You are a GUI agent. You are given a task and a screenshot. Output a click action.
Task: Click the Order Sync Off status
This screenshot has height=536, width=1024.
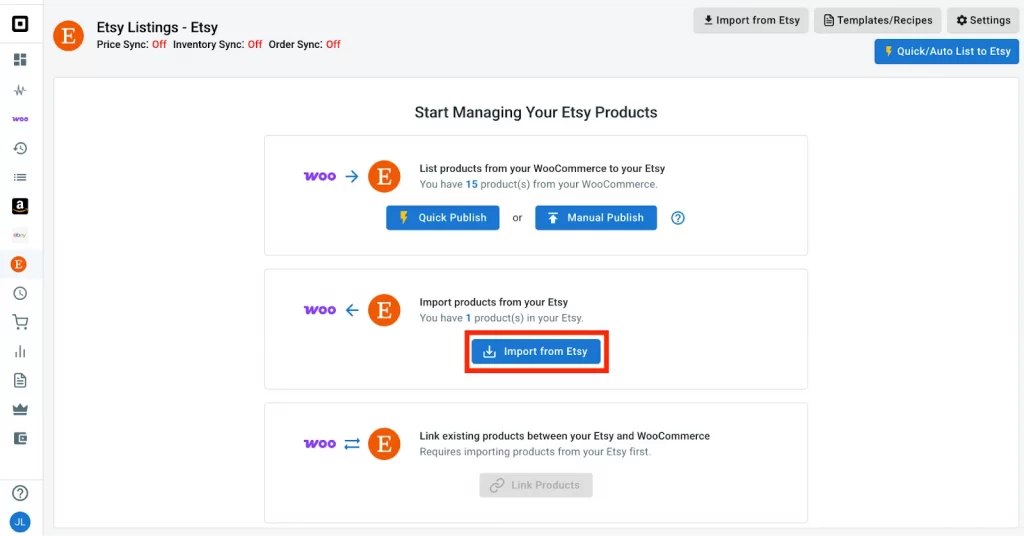(x=333, y=44)
